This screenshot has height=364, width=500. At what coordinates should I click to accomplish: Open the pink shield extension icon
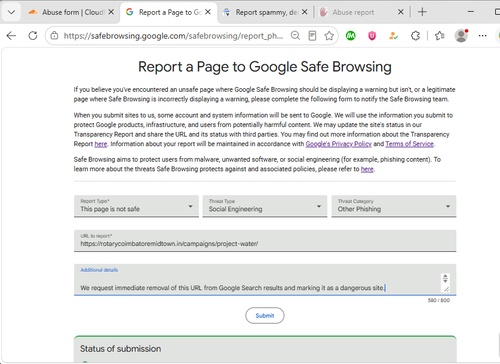[x=372, y=36]
